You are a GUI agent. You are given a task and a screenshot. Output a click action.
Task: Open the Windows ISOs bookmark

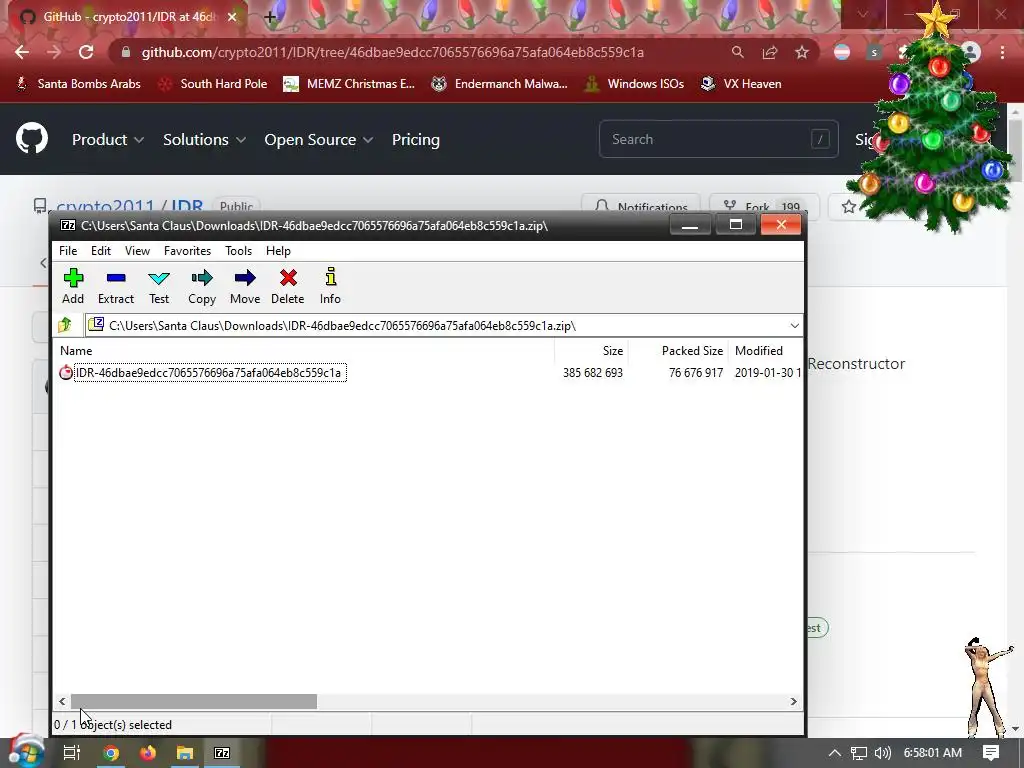coord(634,84)
